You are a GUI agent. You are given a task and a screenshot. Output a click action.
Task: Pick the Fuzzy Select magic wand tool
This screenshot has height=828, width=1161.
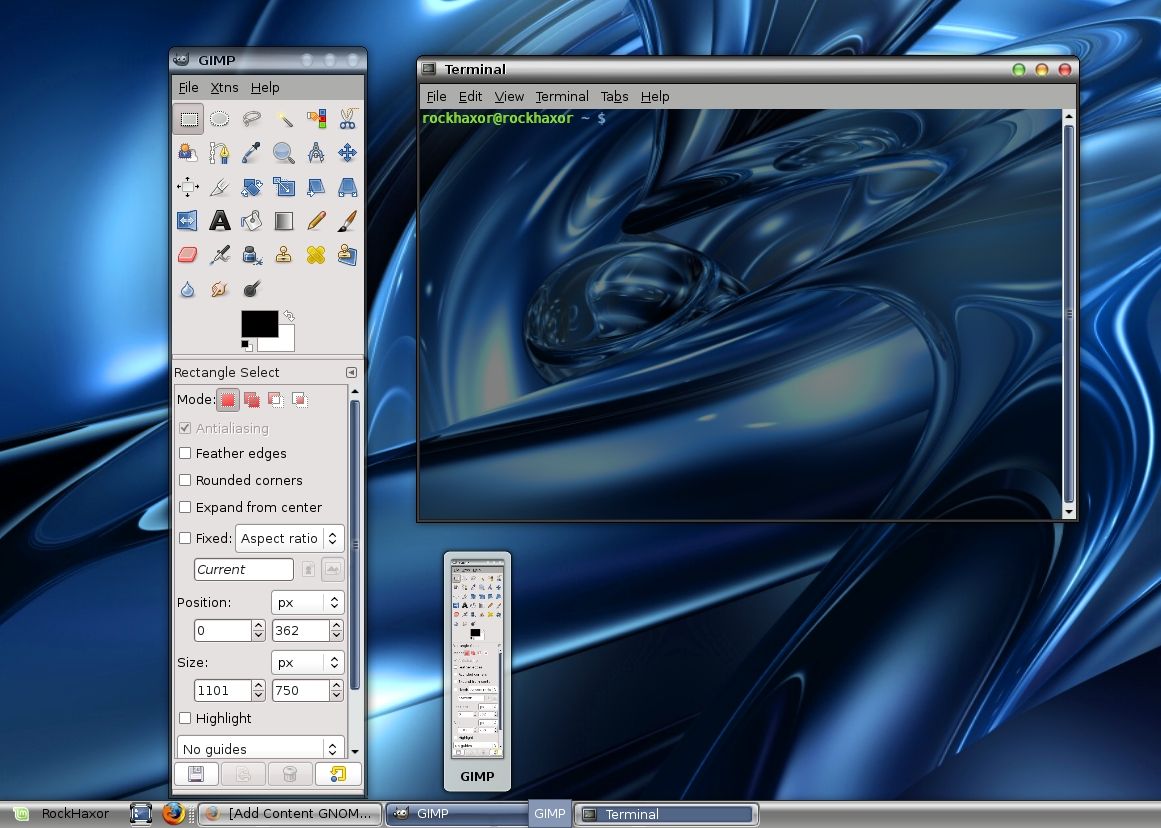tap(284, 118)
